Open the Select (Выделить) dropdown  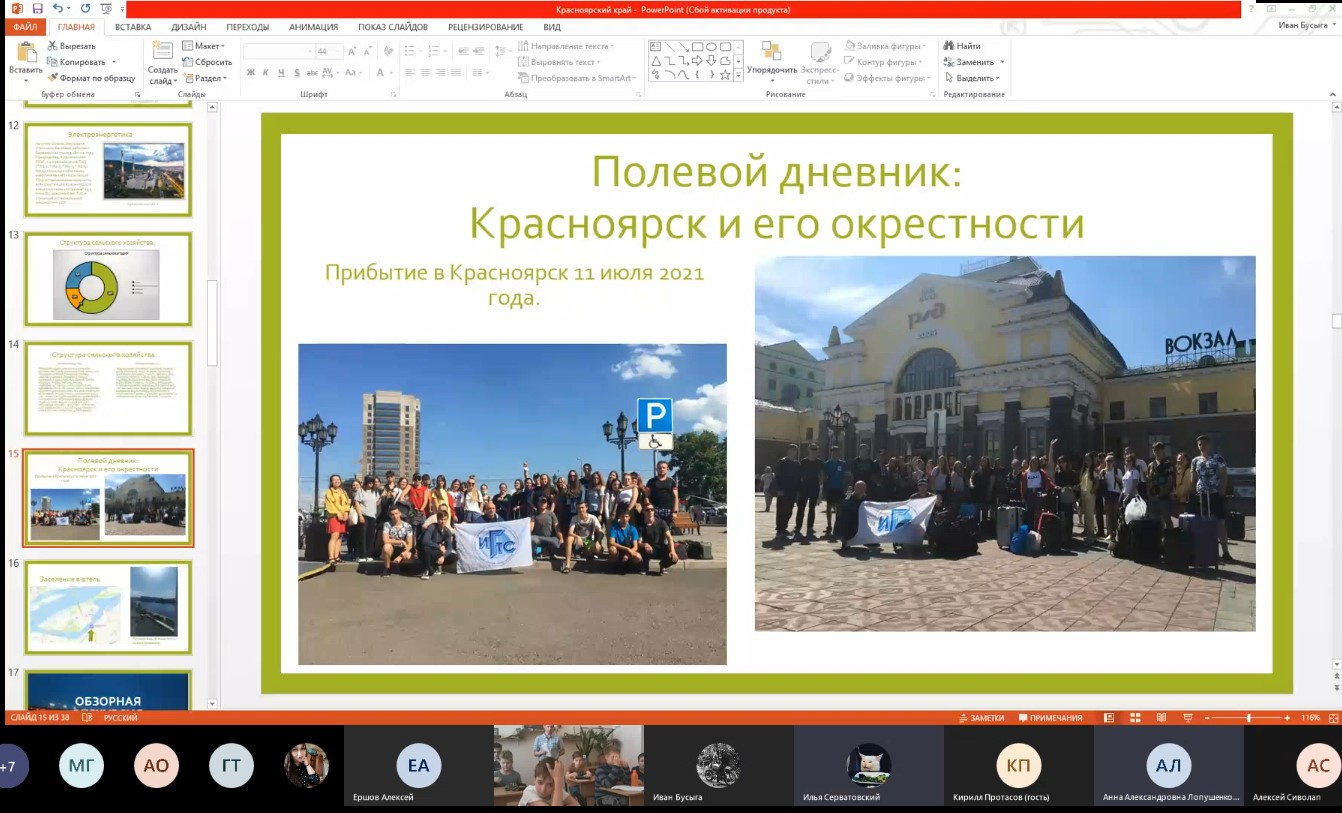point(975,78)
